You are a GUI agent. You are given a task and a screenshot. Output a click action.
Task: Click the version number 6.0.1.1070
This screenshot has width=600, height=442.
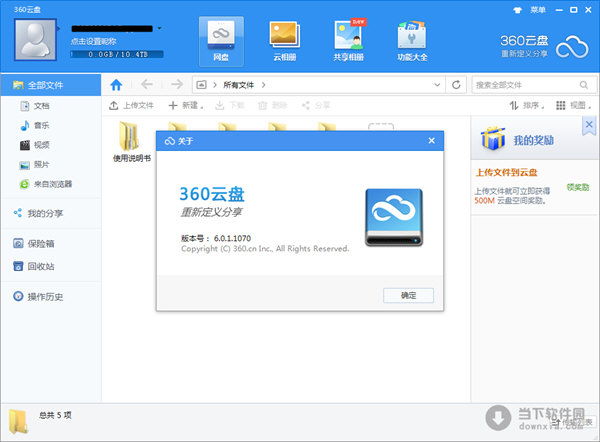tap(232, 238)
